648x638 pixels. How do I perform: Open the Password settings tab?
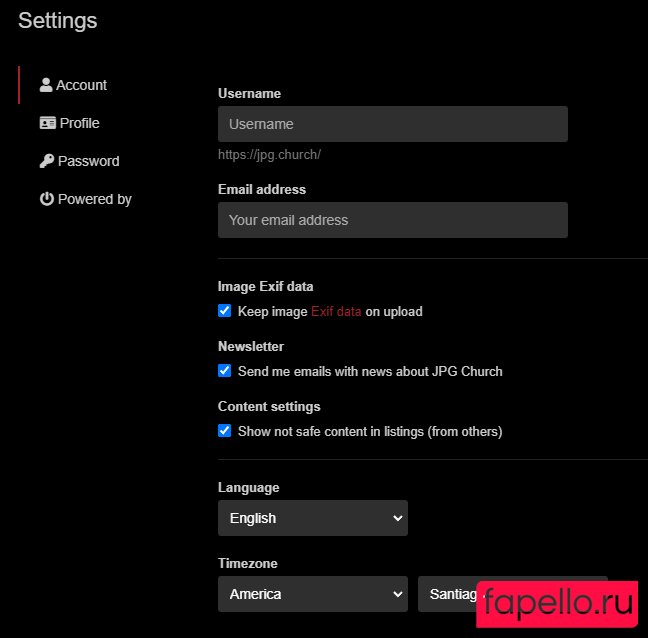[x=88, y=161]
